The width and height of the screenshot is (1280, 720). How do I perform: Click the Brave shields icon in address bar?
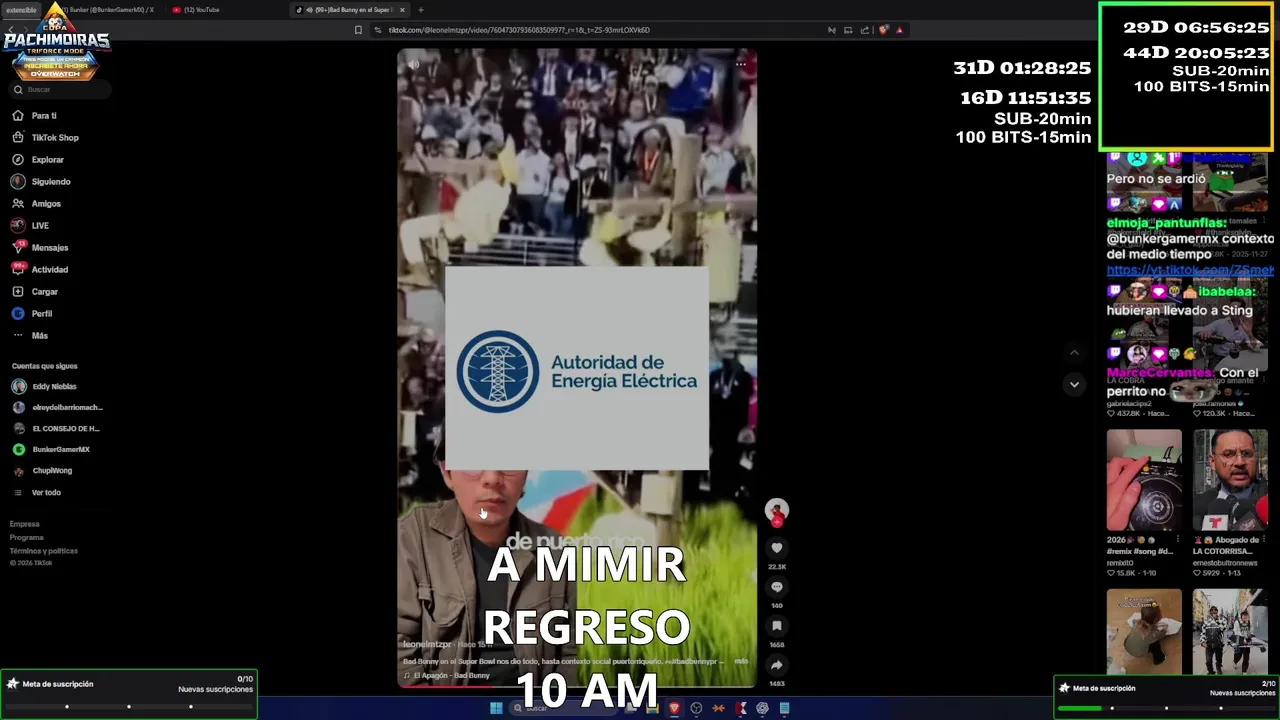coord(883,30)
